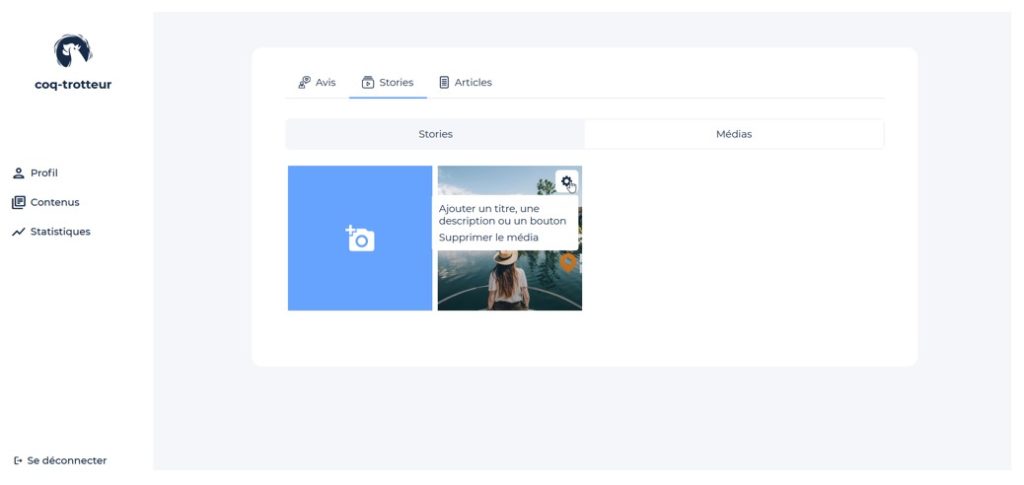Click the Stories play icon in top tab

coord(368,82)
